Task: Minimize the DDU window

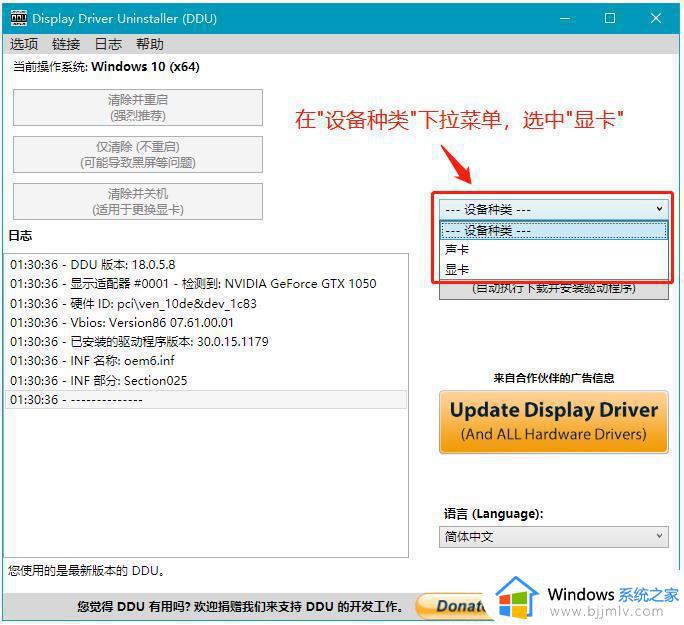Action: coord(565,18)
